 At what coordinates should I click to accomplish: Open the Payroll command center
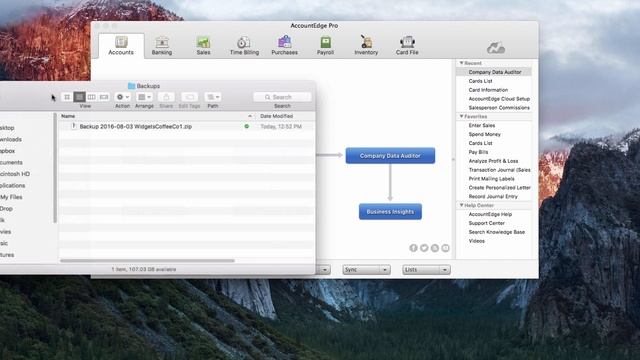pyautogui.click(x=325, y=45)
